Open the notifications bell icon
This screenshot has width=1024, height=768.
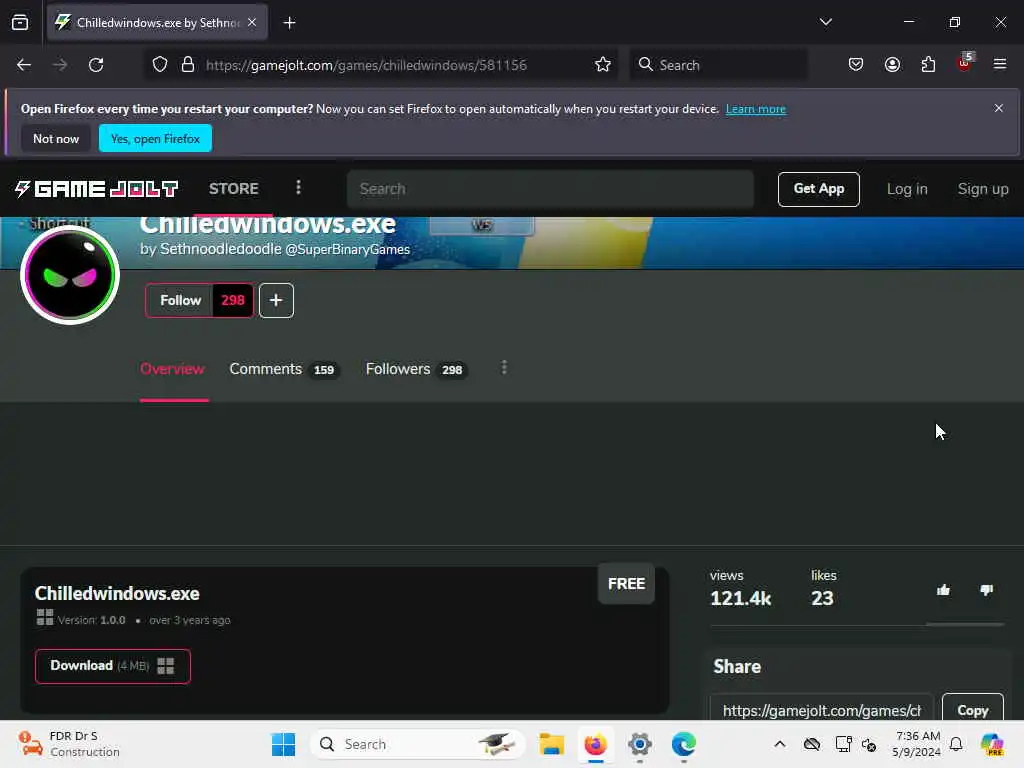(956, 744)
